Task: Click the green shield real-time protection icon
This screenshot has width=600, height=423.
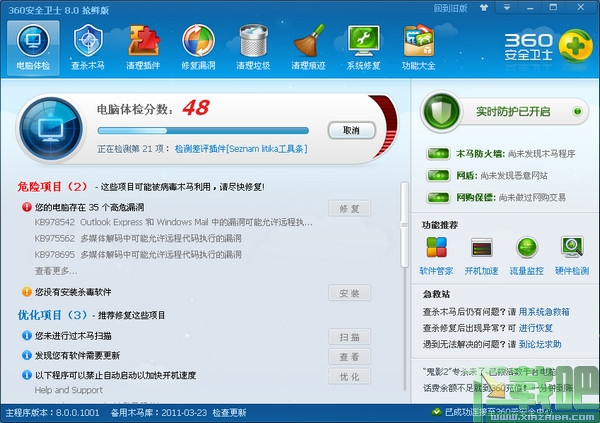Action: [x=441, y=111]
